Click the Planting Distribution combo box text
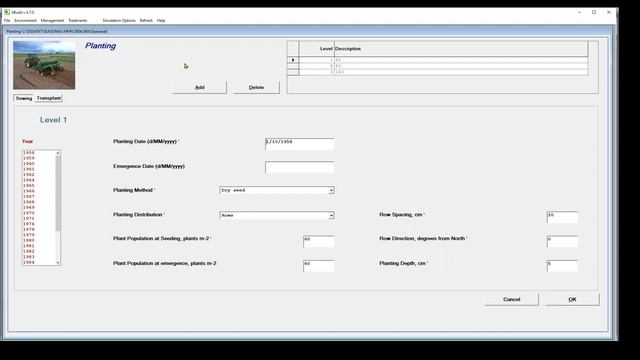Viewport: 640px width, 360px height. point(274,216)
